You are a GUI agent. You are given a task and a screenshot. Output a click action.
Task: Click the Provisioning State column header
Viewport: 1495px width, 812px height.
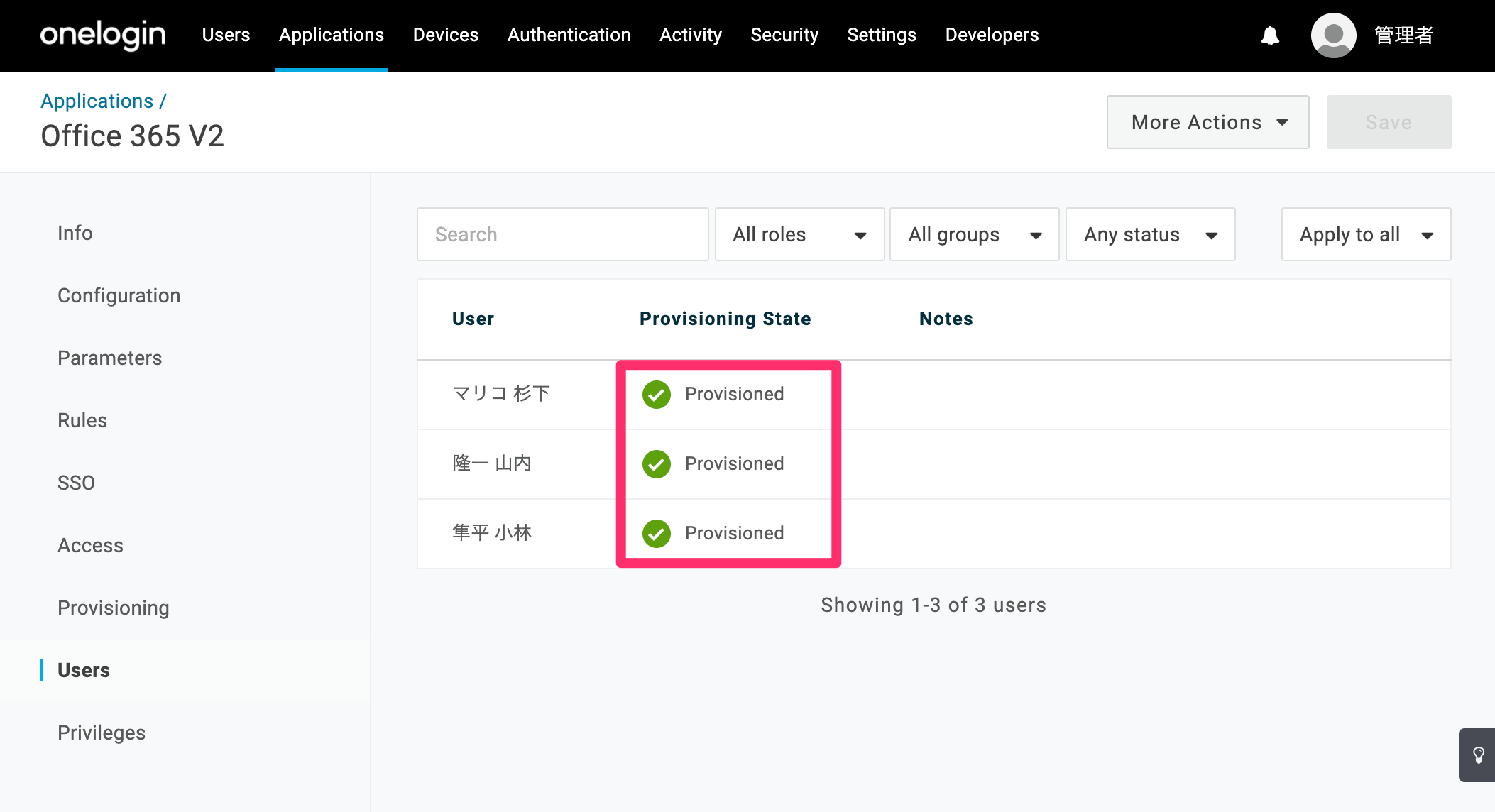(725, 319)
